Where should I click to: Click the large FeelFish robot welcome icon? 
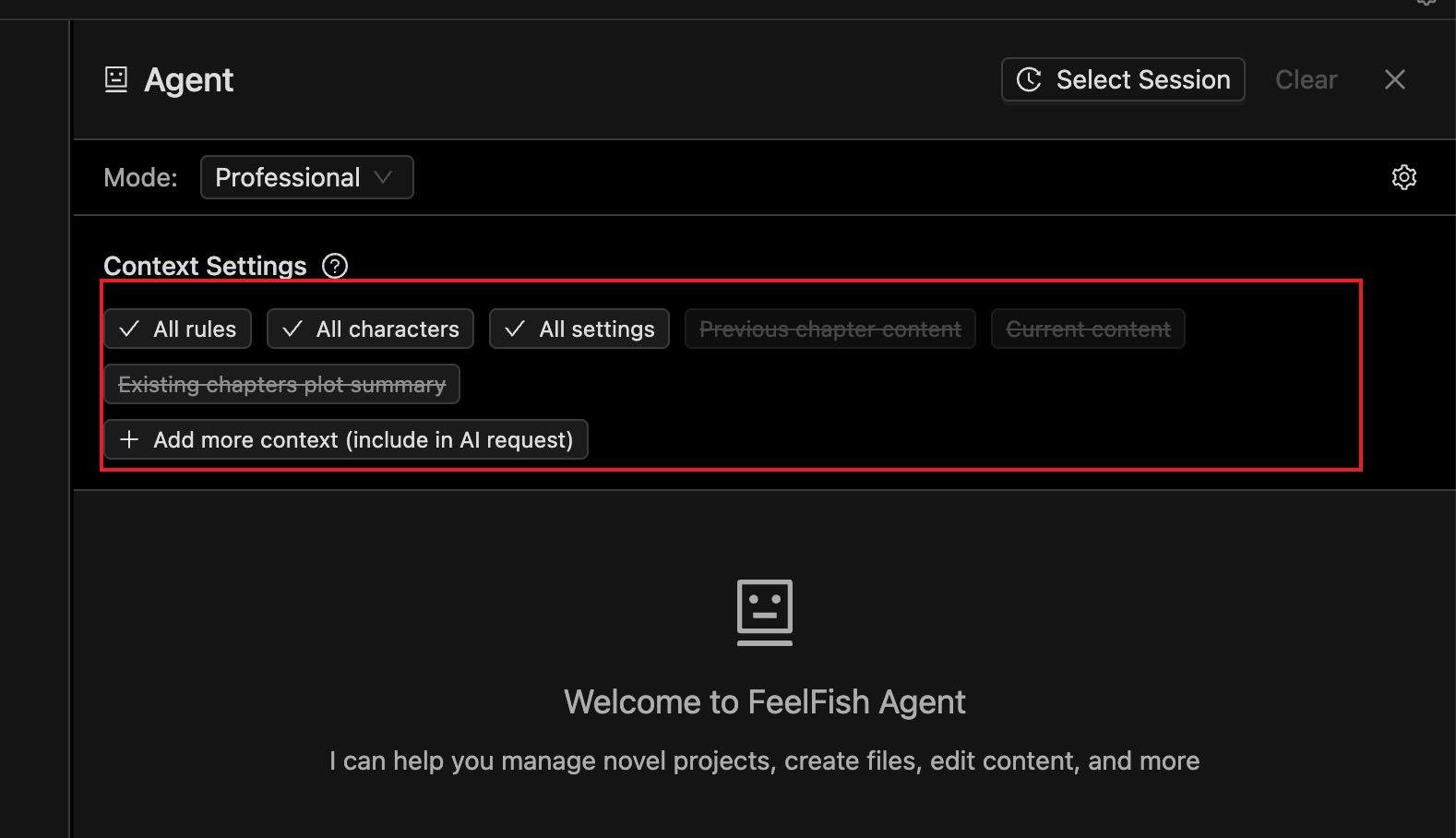coord(765,612)
